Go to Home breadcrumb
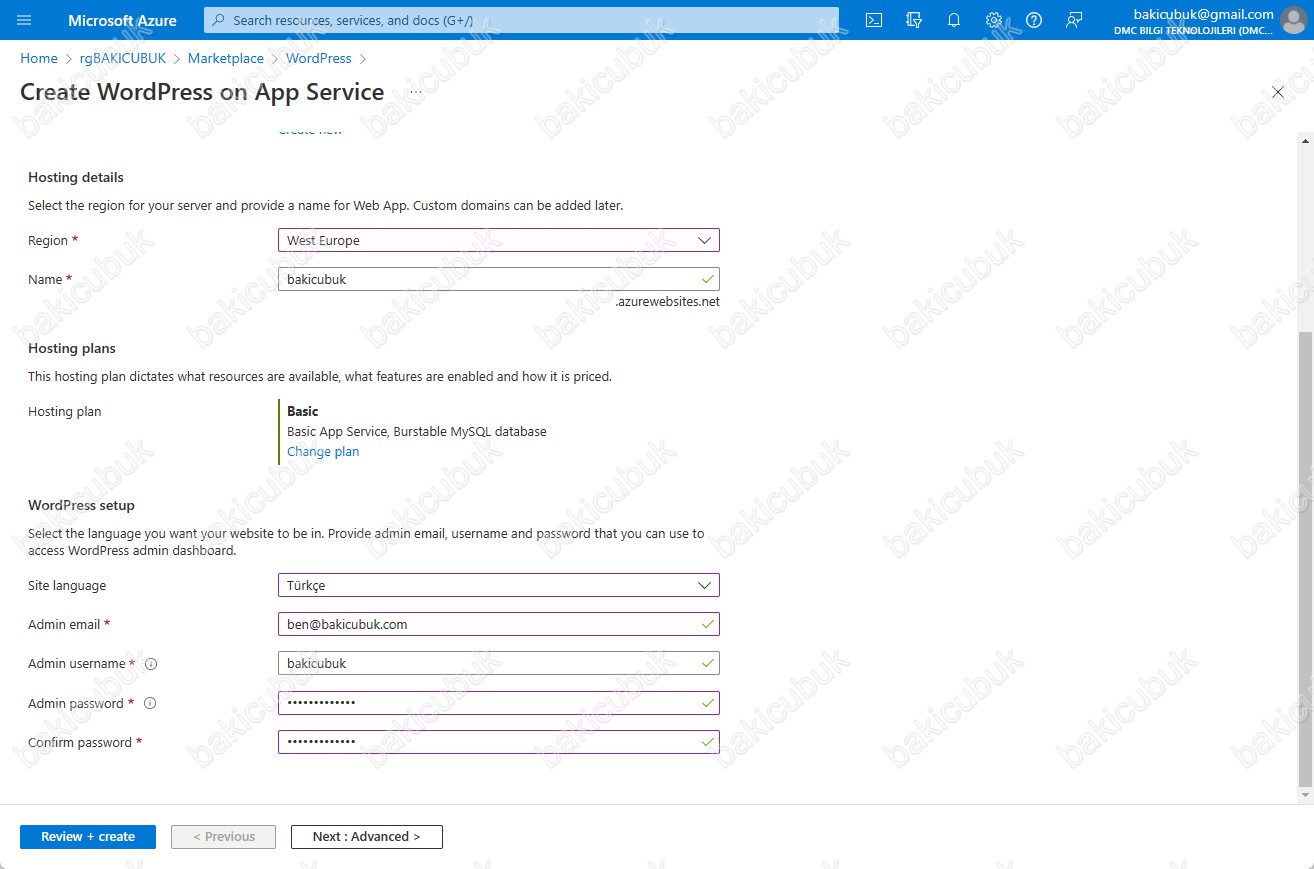The width and height of the screenshot is (1314, 869). (39, 59)
